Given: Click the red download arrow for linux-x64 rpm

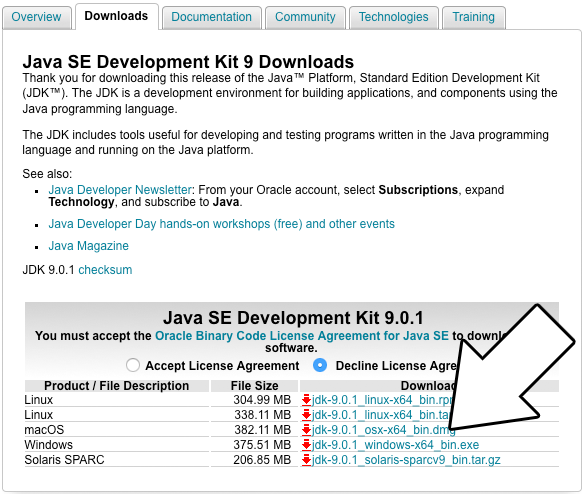Looking at the screenshot, I should tap(306, 400).
